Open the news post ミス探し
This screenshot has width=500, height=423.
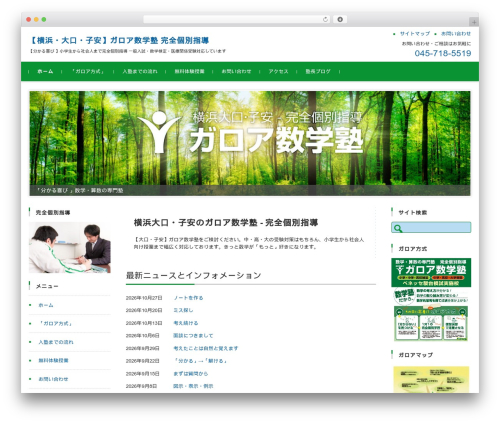point(183,310)
